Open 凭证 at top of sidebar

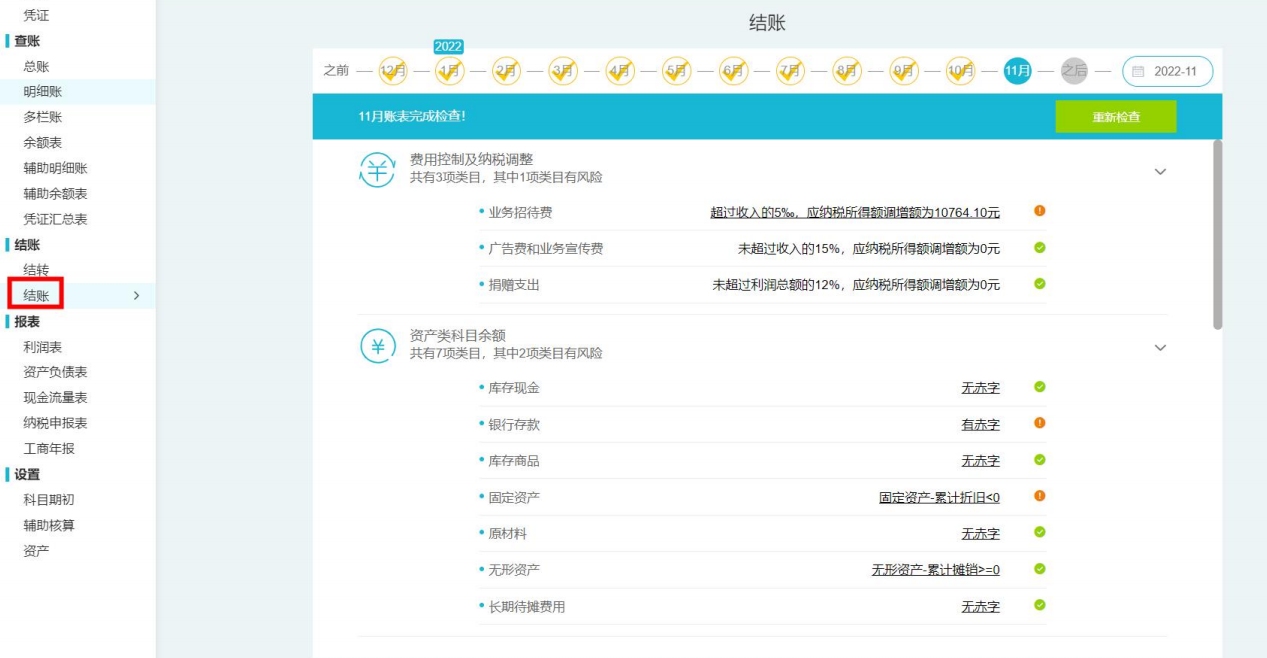coord(36,16)
